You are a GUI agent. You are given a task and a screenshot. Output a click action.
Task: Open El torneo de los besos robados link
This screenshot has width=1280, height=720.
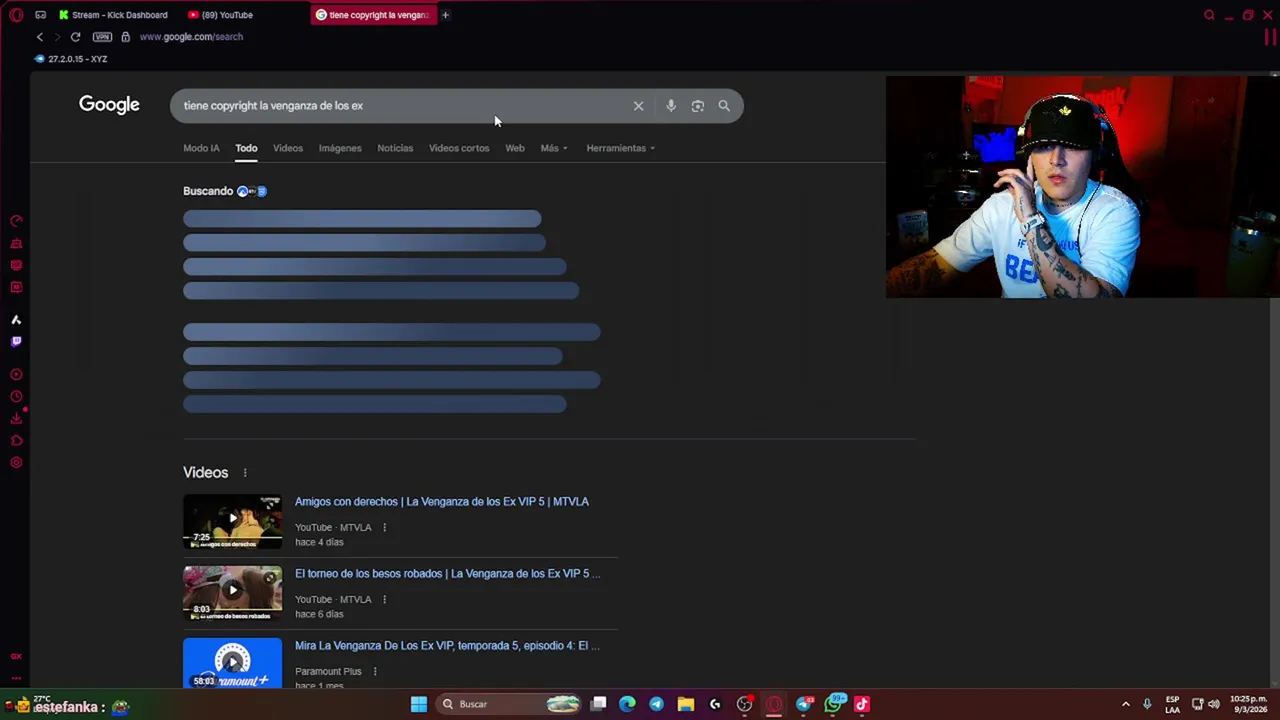point(448,574)
